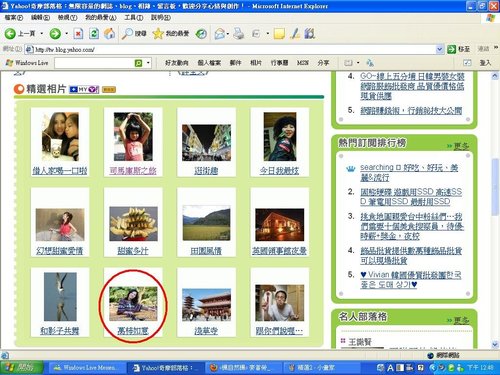The image size is (500, 375).
Task: Click the green 移至 Go button
Action: coord(459,49)
